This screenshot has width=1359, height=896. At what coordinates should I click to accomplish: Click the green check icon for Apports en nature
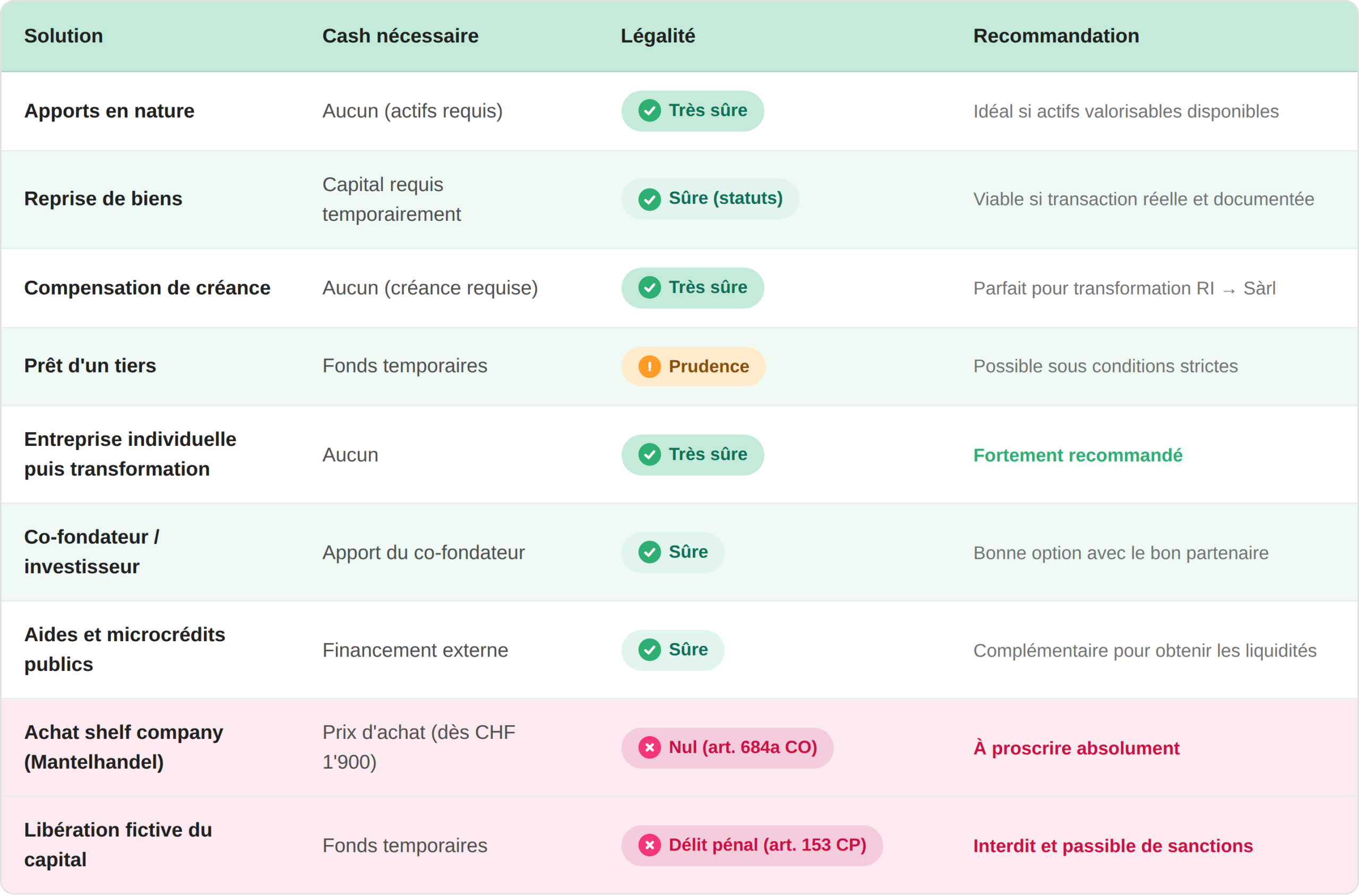649,111
